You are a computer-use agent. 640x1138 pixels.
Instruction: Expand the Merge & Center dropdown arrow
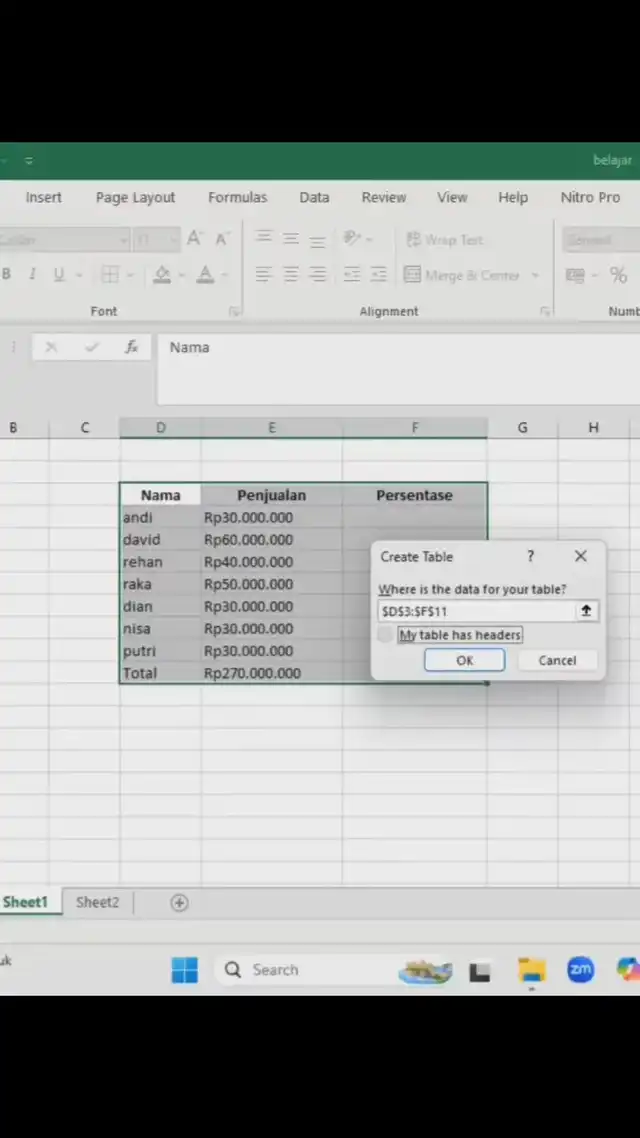tap(535, 276)
